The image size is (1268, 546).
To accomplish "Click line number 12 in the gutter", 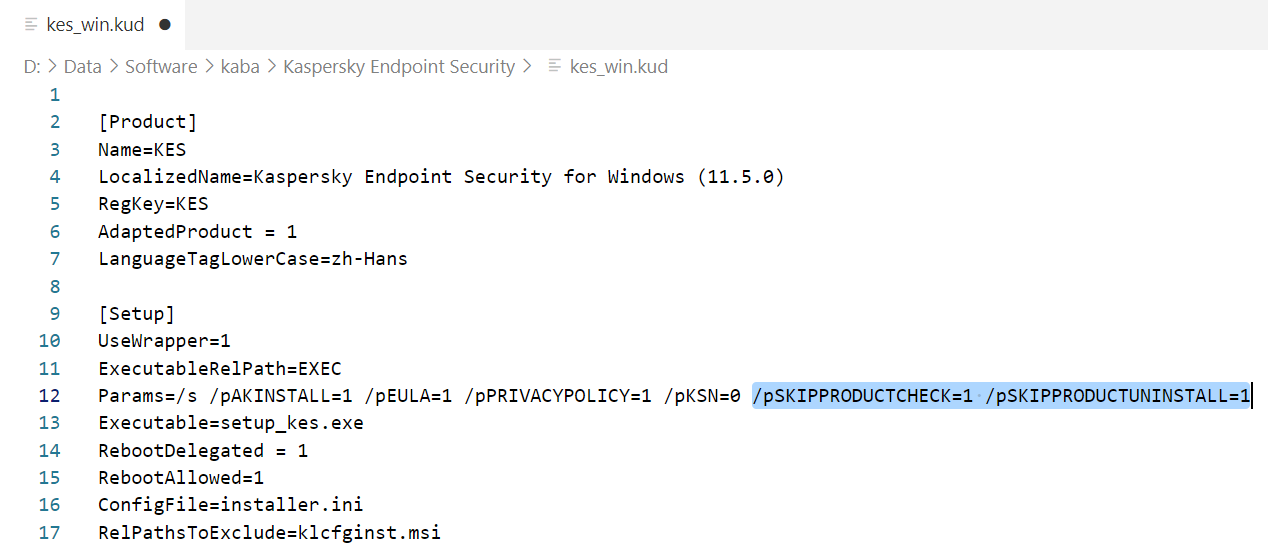I will coord(49,395).
